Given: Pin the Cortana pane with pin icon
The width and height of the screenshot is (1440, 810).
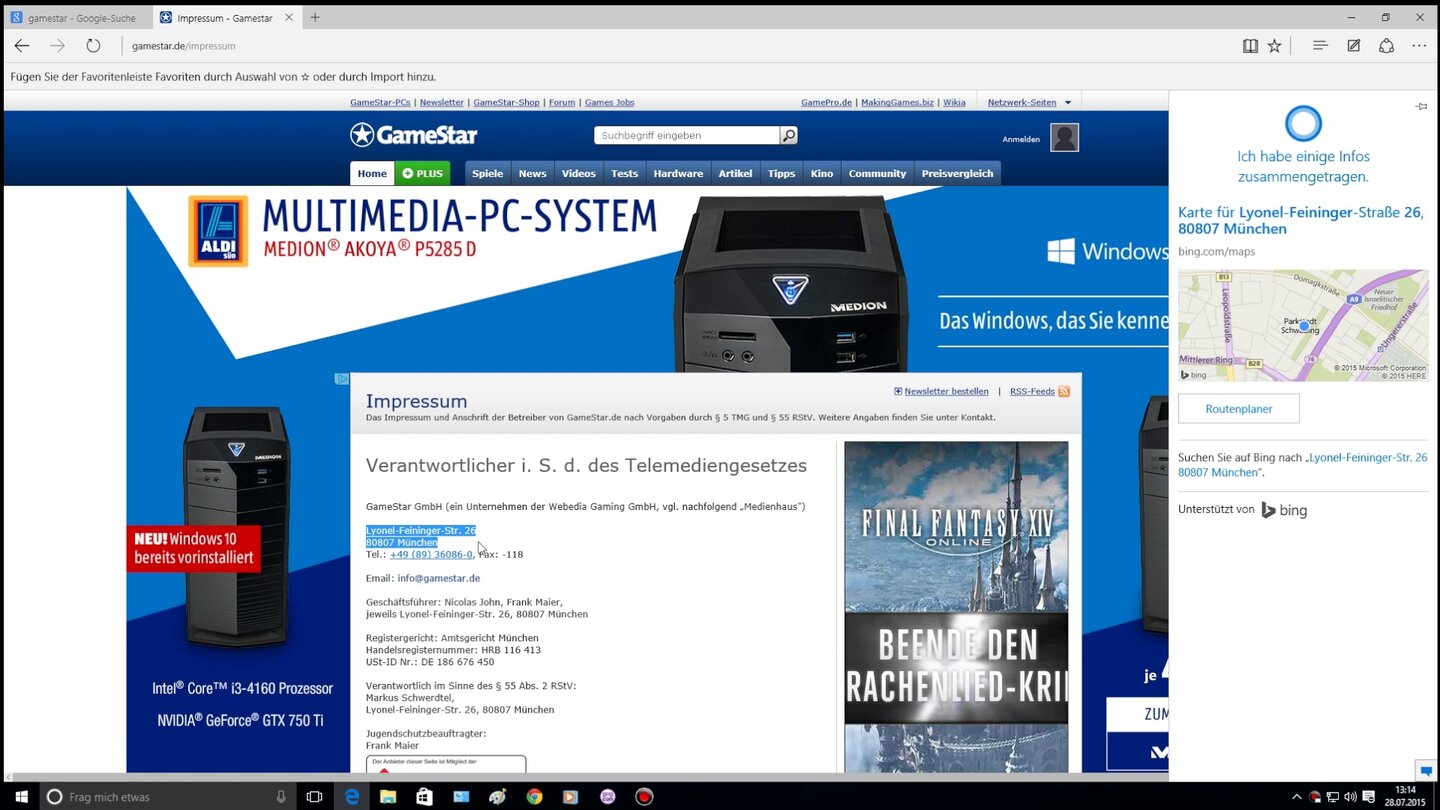Looking at the screenshot, I should [1421, 106].
